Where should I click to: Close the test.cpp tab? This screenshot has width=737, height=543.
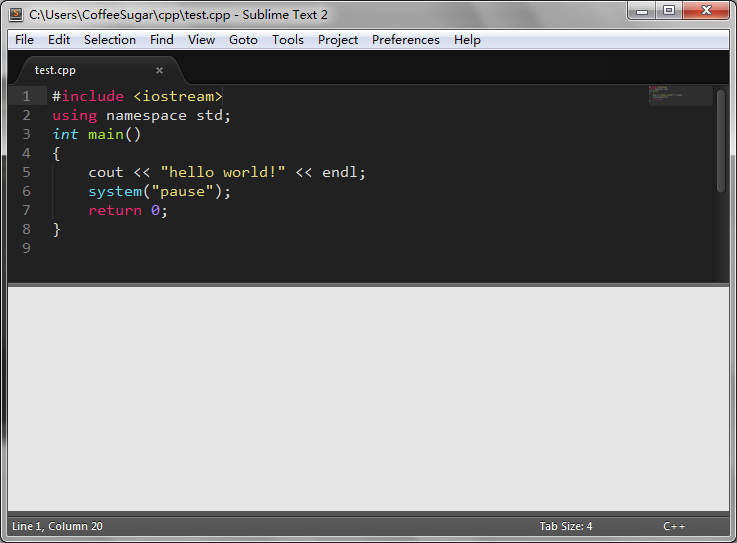click(159, 71)
